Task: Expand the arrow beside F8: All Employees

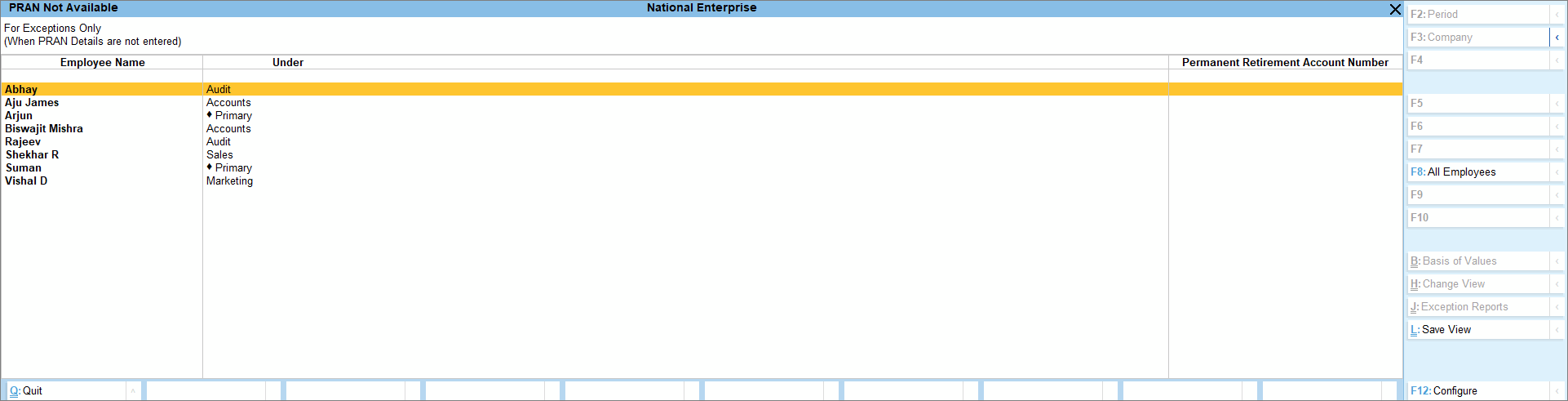Action: point(1557,172)
